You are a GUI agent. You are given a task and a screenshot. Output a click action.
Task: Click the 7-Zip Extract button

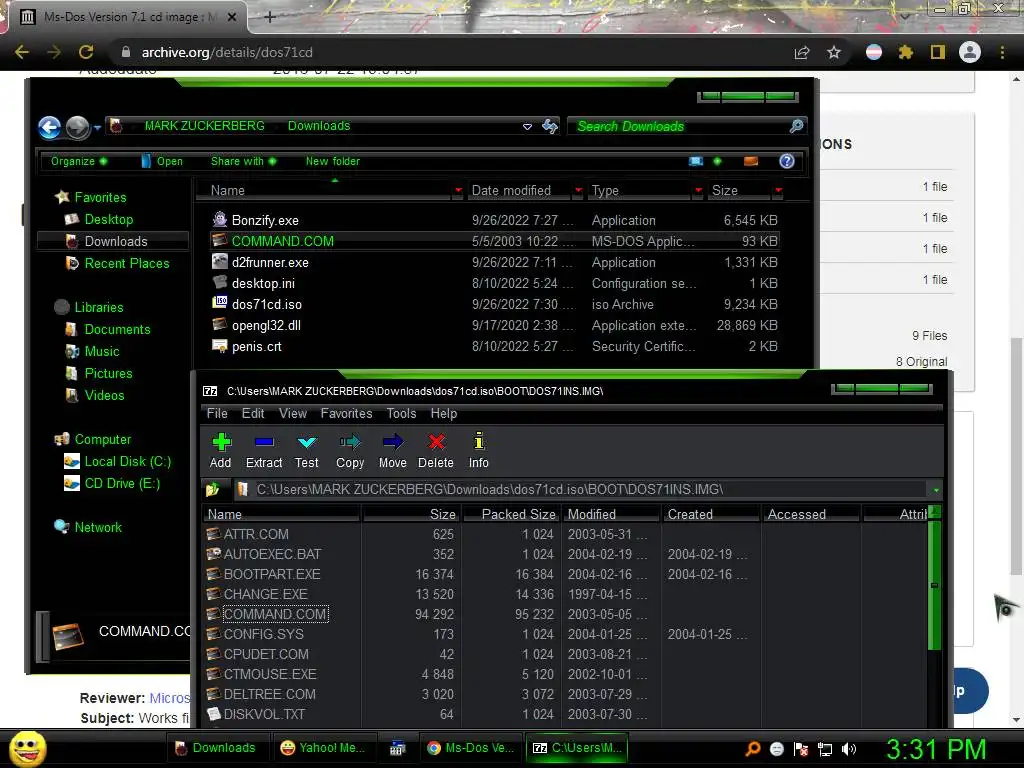pyautogui.click(x=264, y=450)
